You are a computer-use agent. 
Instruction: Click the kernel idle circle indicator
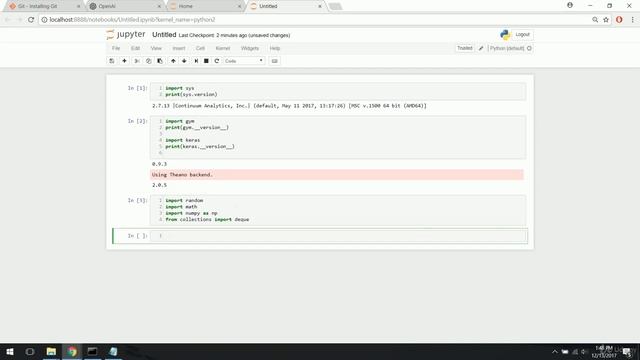pyautogui.click(x=529, y=48)
